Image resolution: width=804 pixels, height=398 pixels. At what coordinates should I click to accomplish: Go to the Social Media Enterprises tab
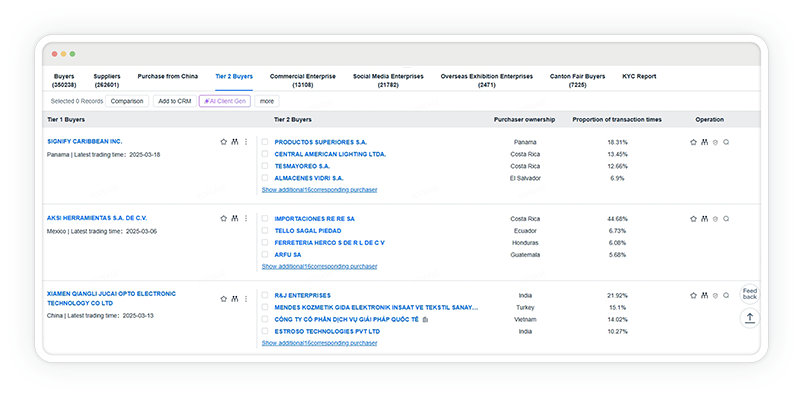(x=388, y=81)
